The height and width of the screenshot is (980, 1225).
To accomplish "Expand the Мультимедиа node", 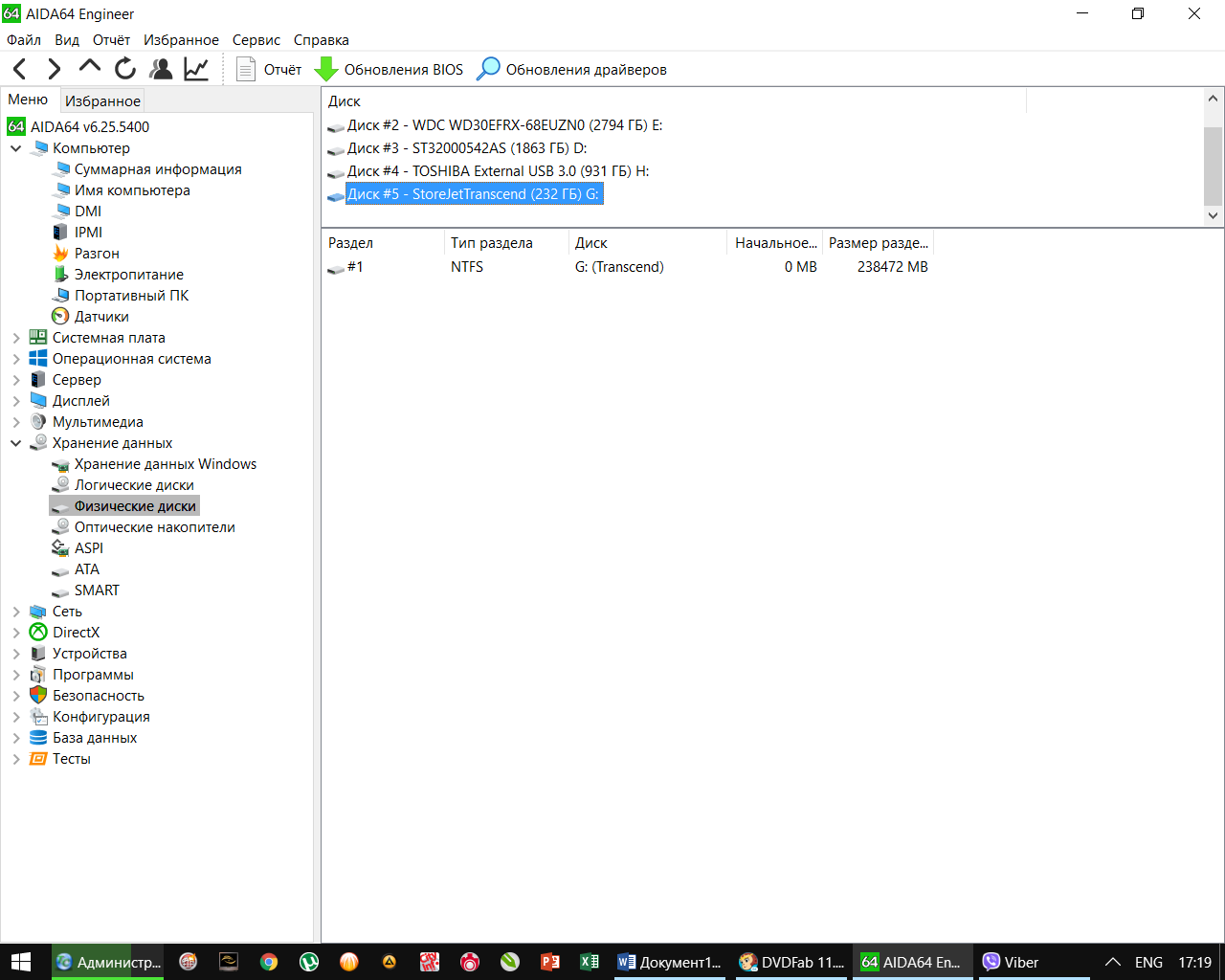I will point(16,422).
